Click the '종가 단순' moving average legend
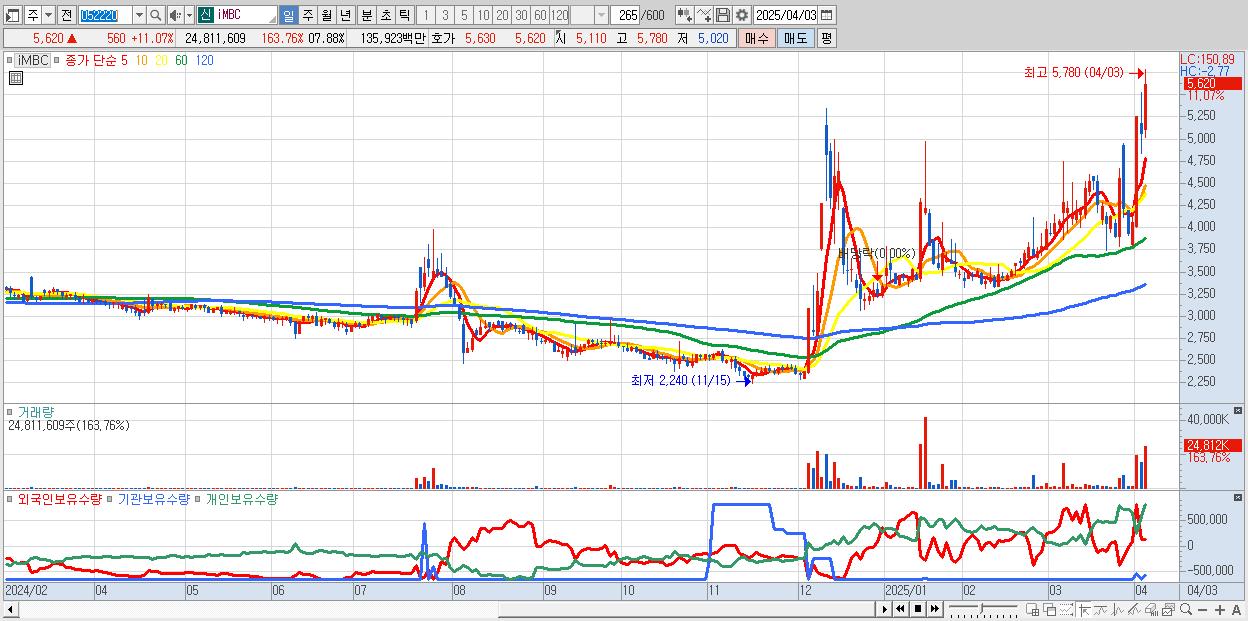Image resolution: width=1248 pixels, height=621 pixels. [89, 60]
